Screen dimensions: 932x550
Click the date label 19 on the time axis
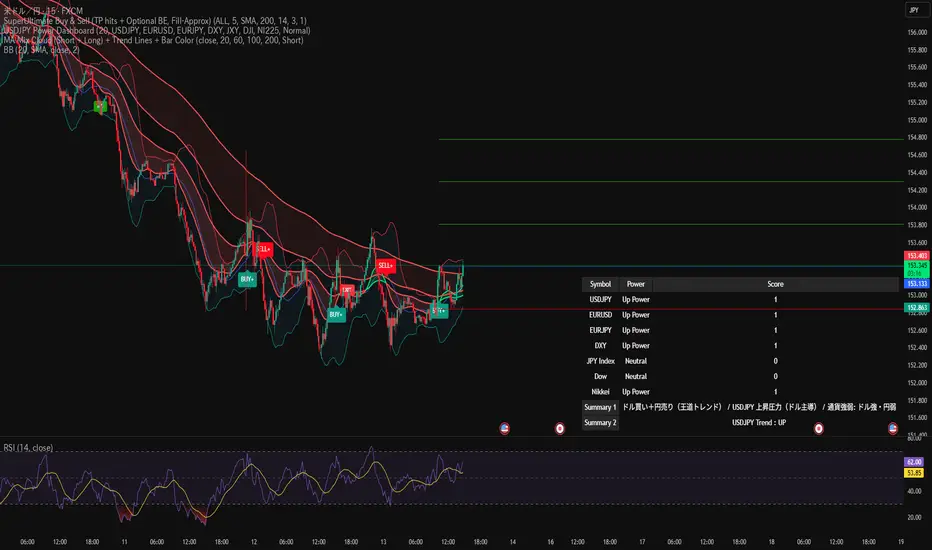[x=901, y=542]
